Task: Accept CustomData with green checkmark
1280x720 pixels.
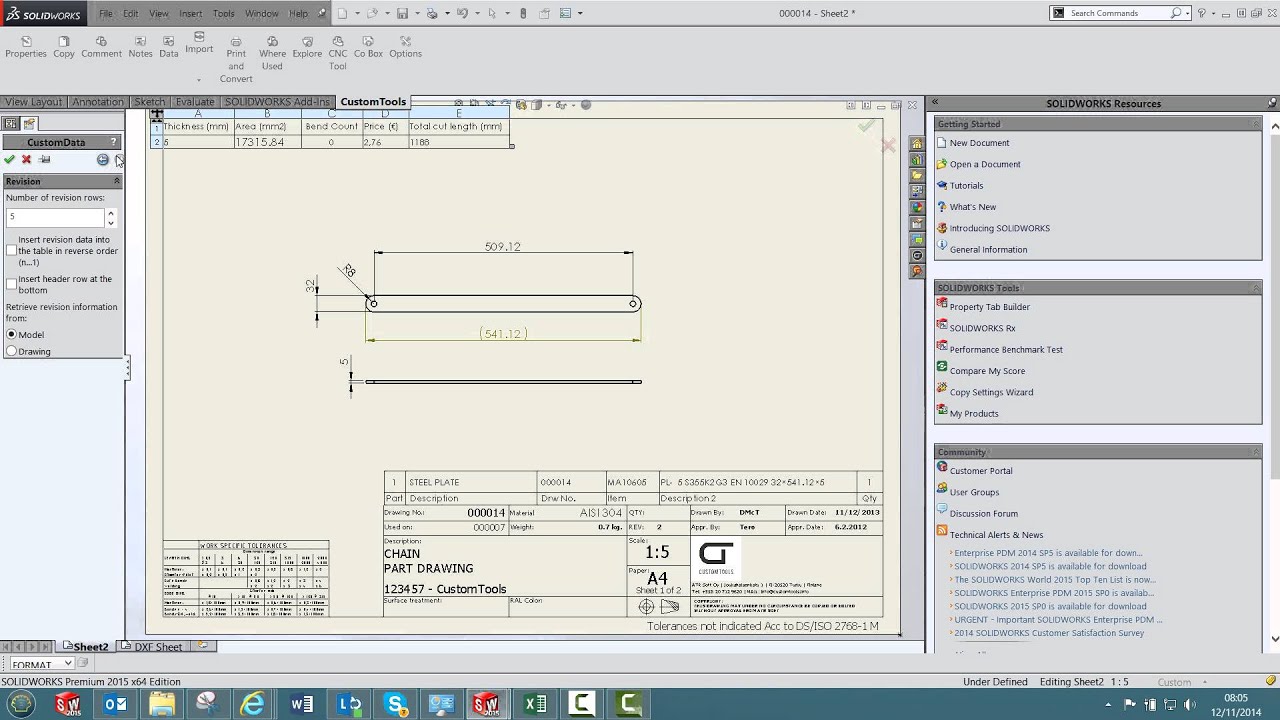Action: [9, 160]
